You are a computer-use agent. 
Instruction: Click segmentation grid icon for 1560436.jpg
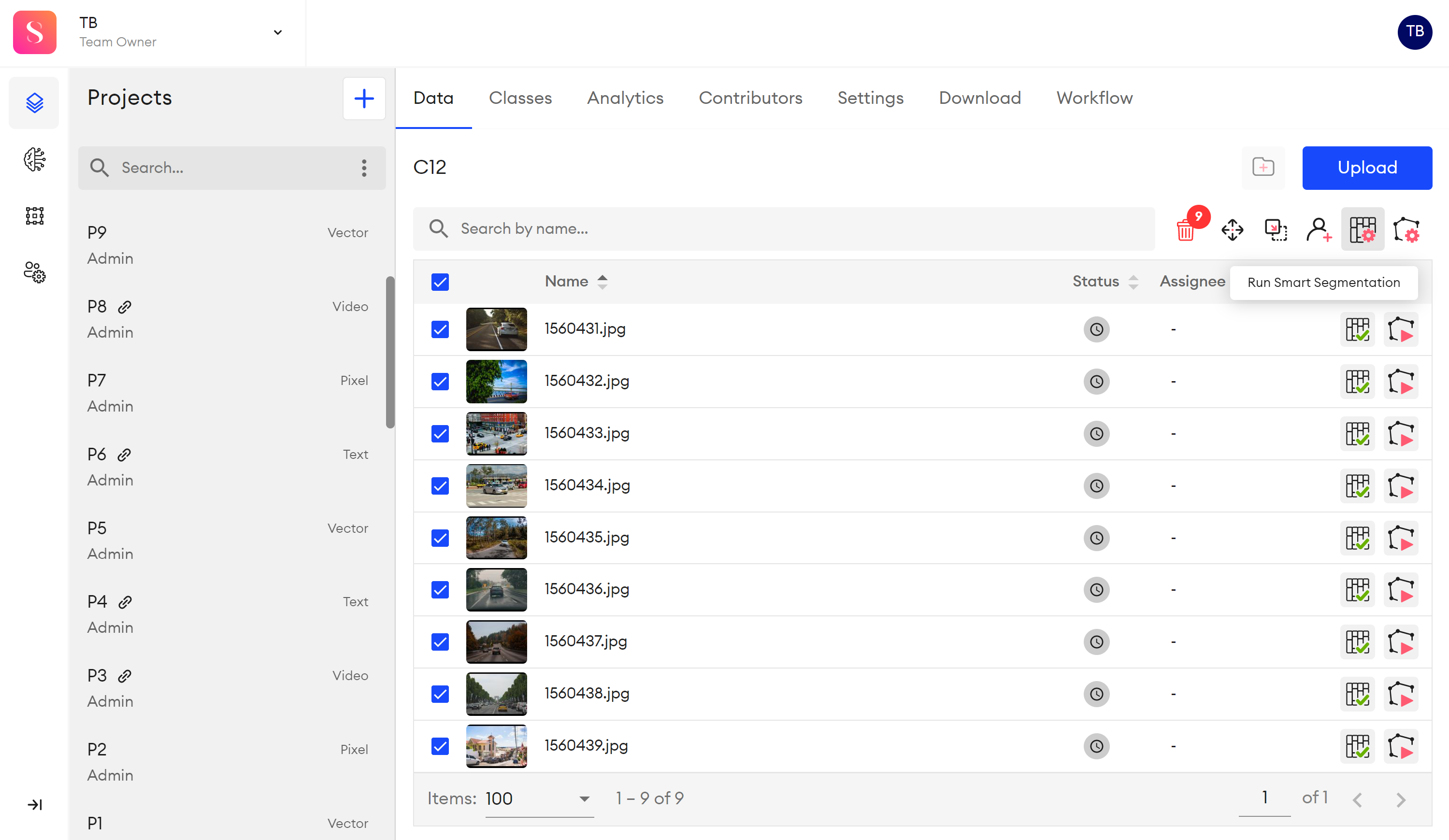pyautogui.click(x=1358, y=590)
